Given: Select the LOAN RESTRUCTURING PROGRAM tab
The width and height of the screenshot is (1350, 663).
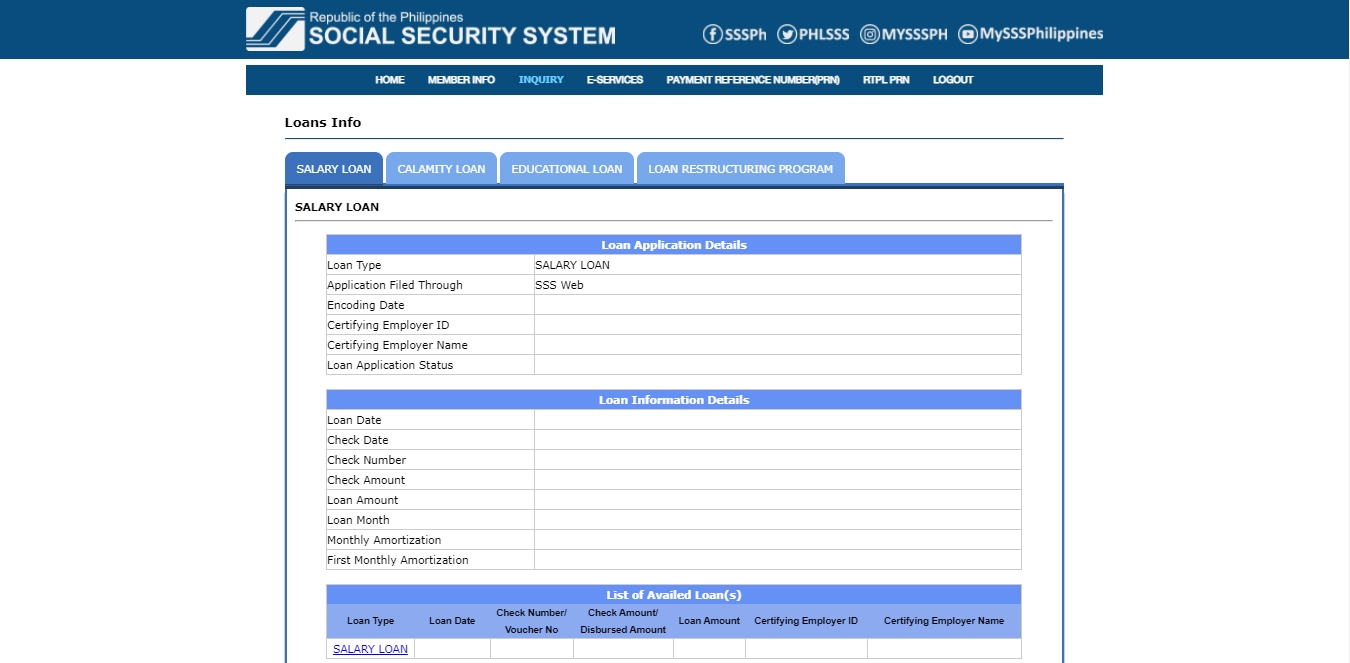Looking at the screenshot, I should tap(740, 168).
